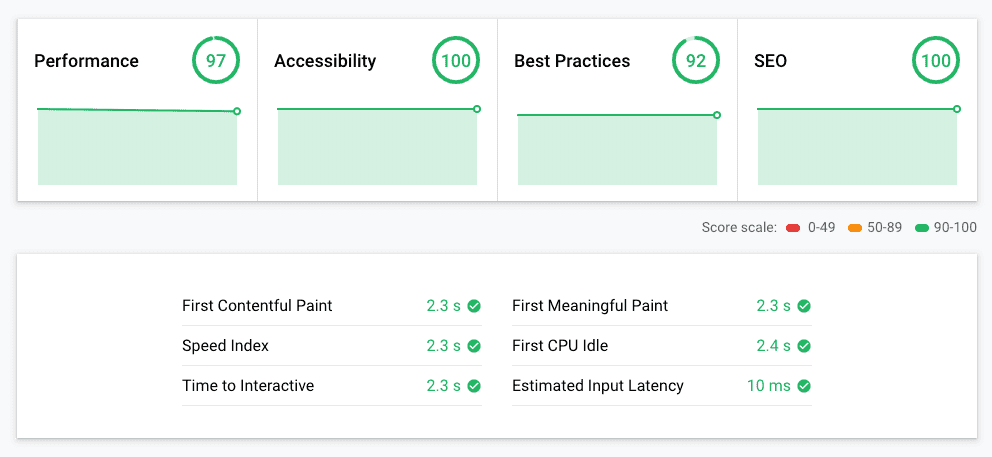Click the green check beside First CPU Idle
The width and height of the screenshot is (992, 457).
coord(804,346)
